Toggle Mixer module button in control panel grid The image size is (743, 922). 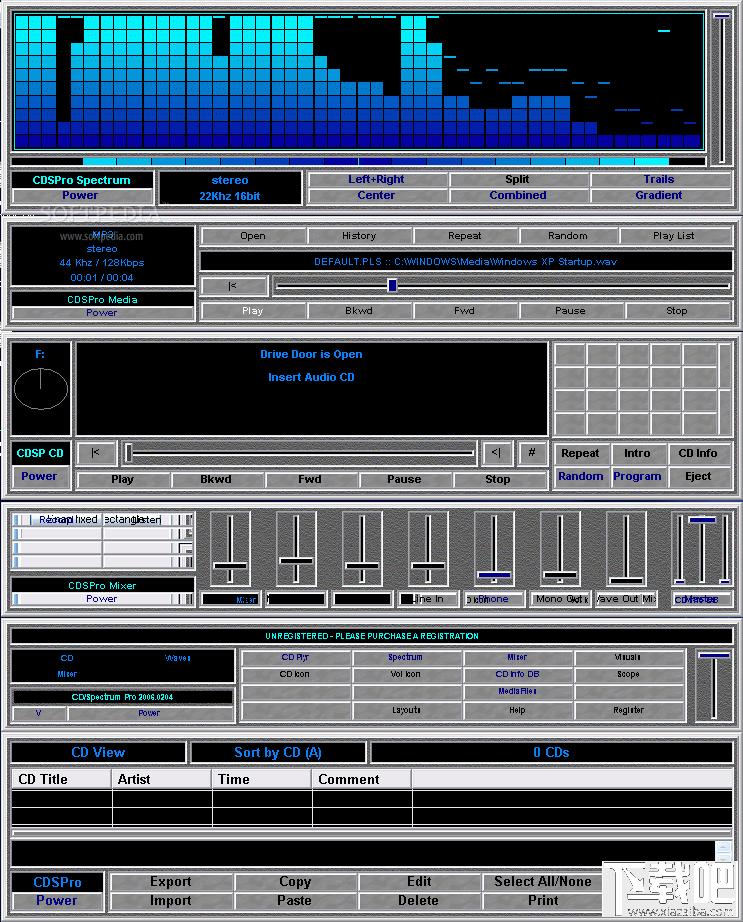pos(517,657)
